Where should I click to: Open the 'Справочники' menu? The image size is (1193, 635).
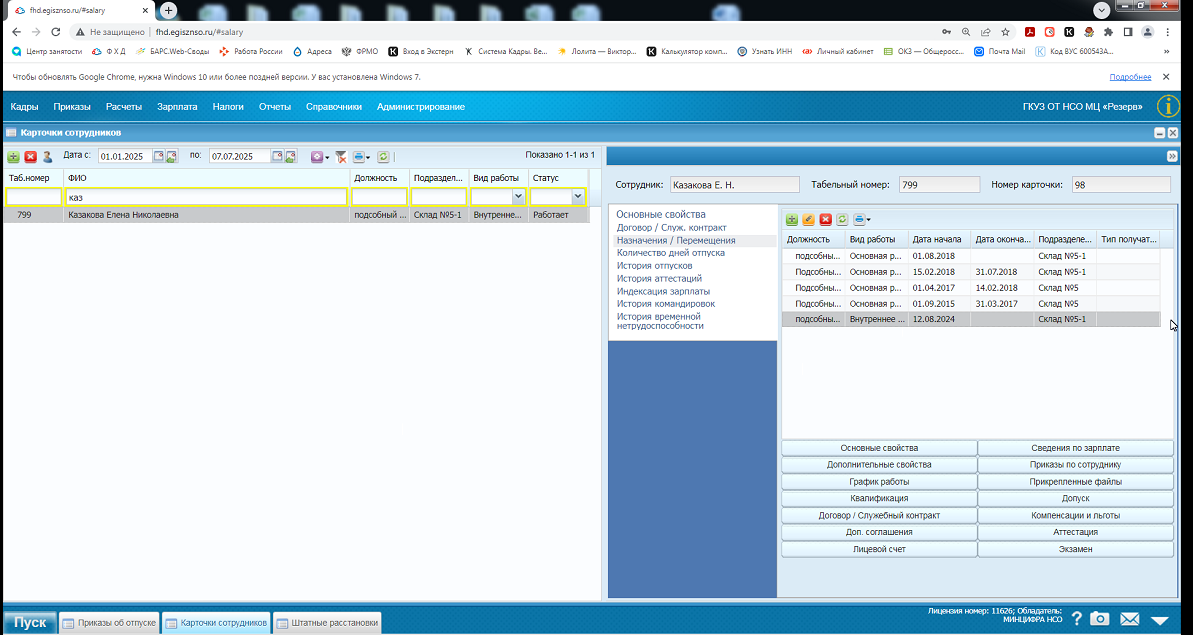(x=334, y=107)
